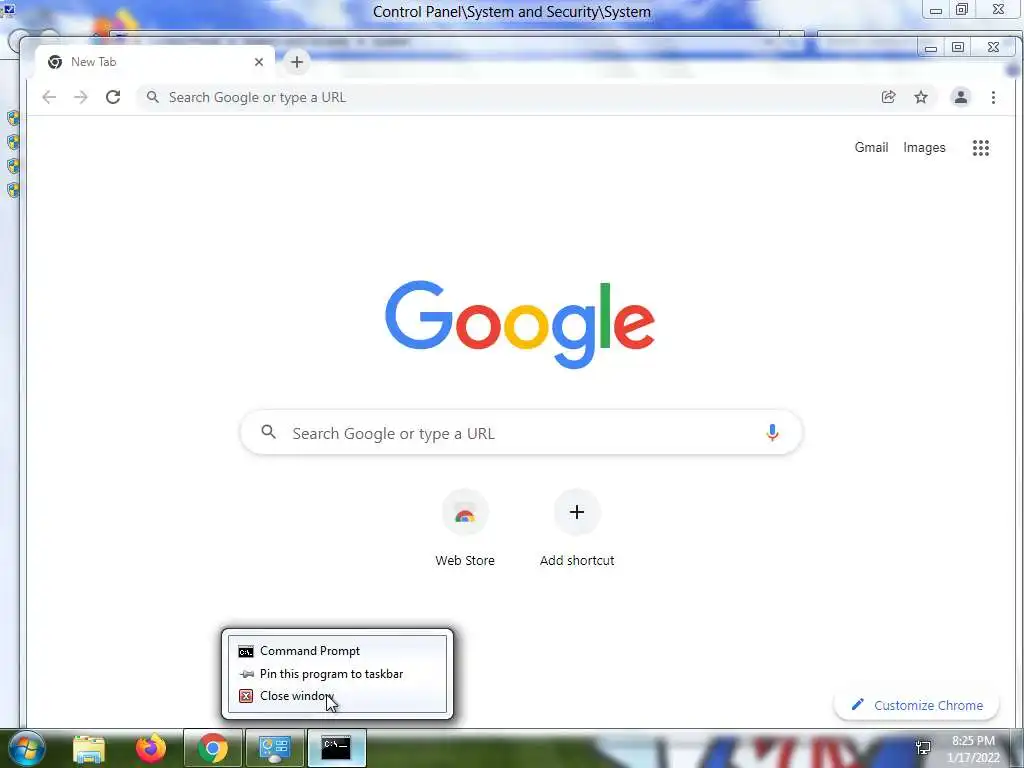Restore down the Chrome window
The width and height of the screenshot is (1024, 768).
tap(958, 48)
